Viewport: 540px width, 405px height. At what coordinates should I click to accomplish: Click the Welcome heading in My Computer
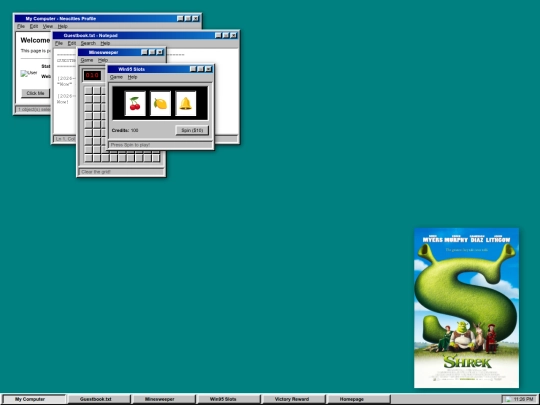(35, 40)
